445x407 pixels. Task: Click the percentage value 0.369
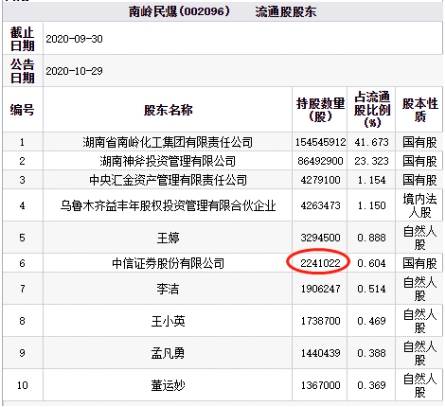tap(372, 385)
